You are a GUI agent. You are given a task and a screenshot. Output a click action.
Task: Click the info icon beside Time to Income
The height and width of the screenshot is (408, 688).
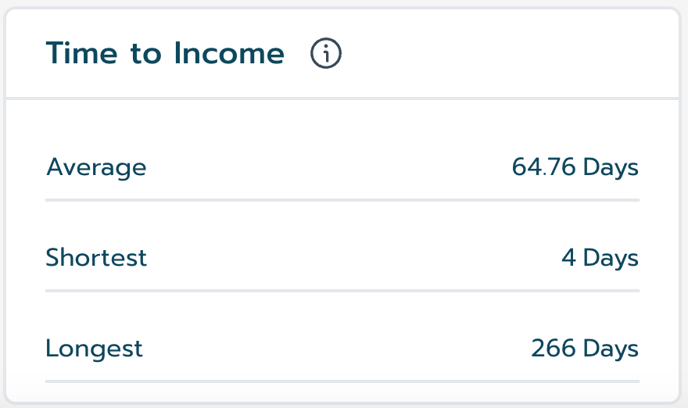(326, 53)
